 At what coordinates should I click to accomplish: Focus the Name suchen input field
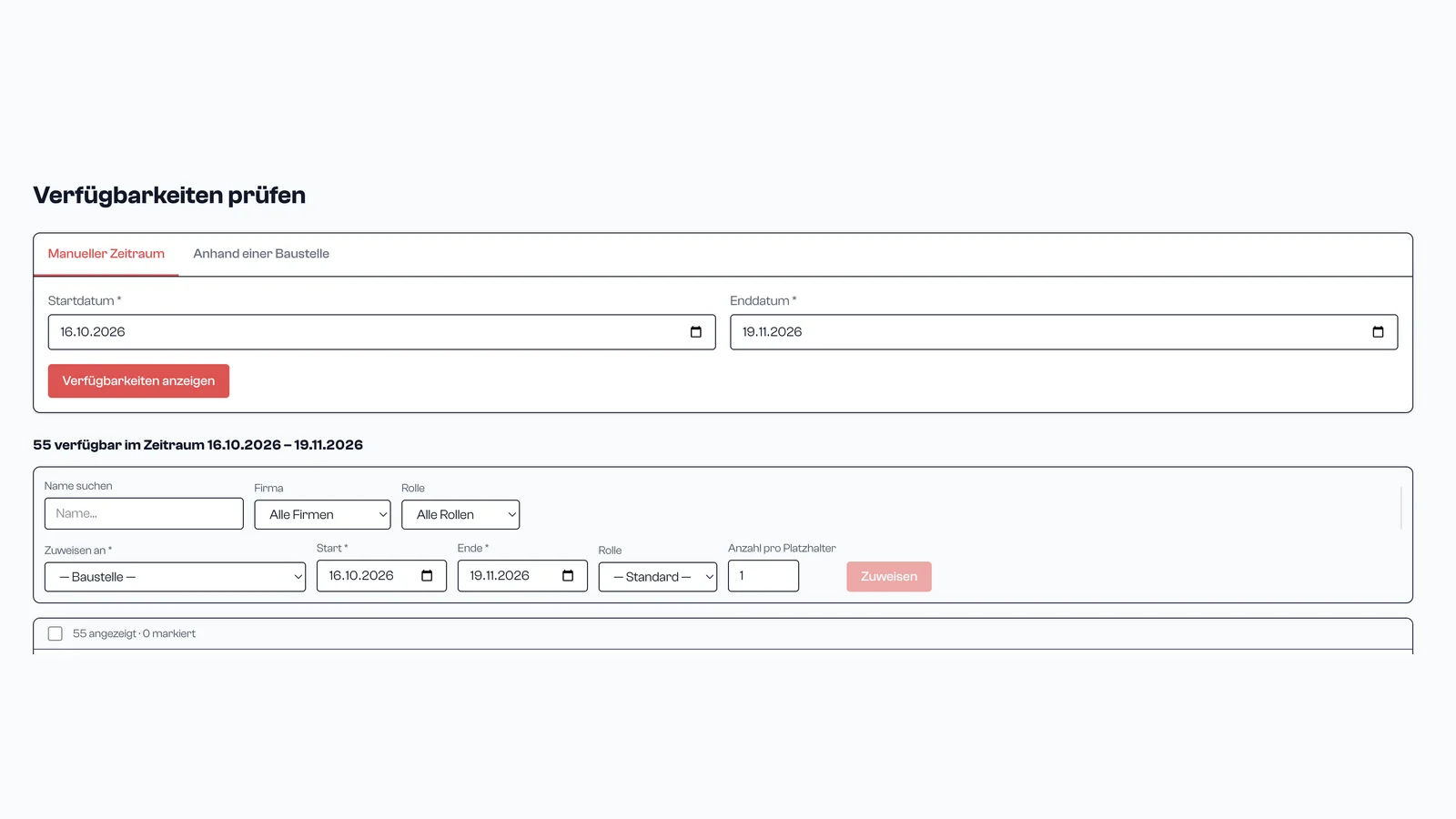144,513
